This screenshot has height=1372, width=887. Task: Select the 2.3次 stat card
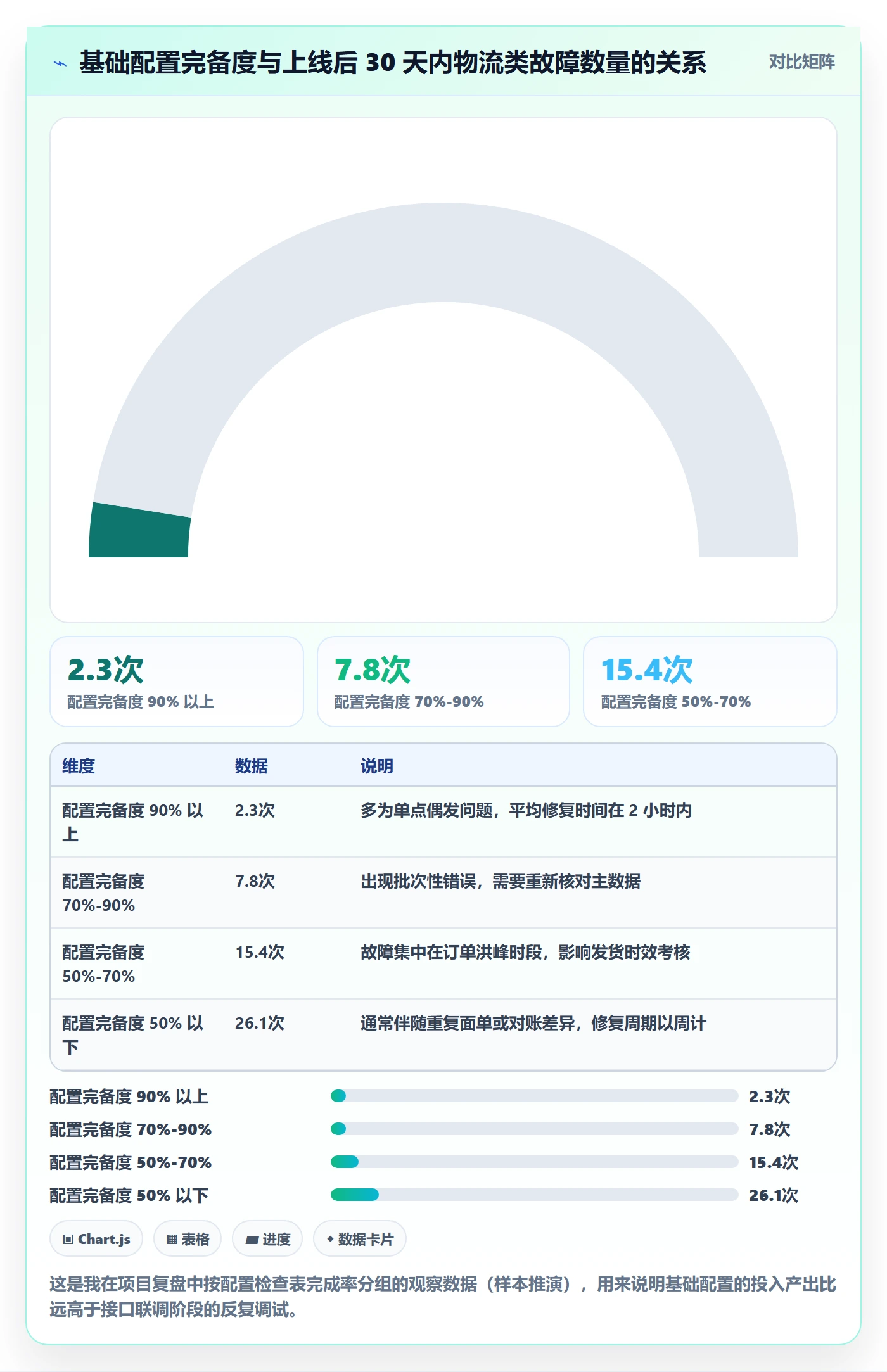(177, 682)
